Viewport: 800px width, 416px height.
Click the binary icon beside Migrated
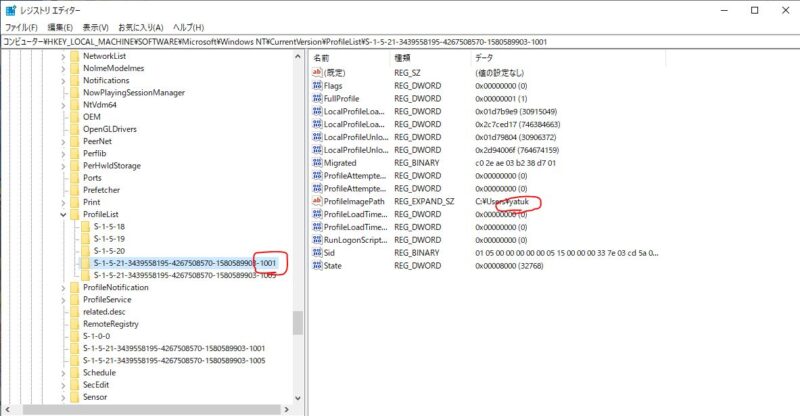[317, 162]
